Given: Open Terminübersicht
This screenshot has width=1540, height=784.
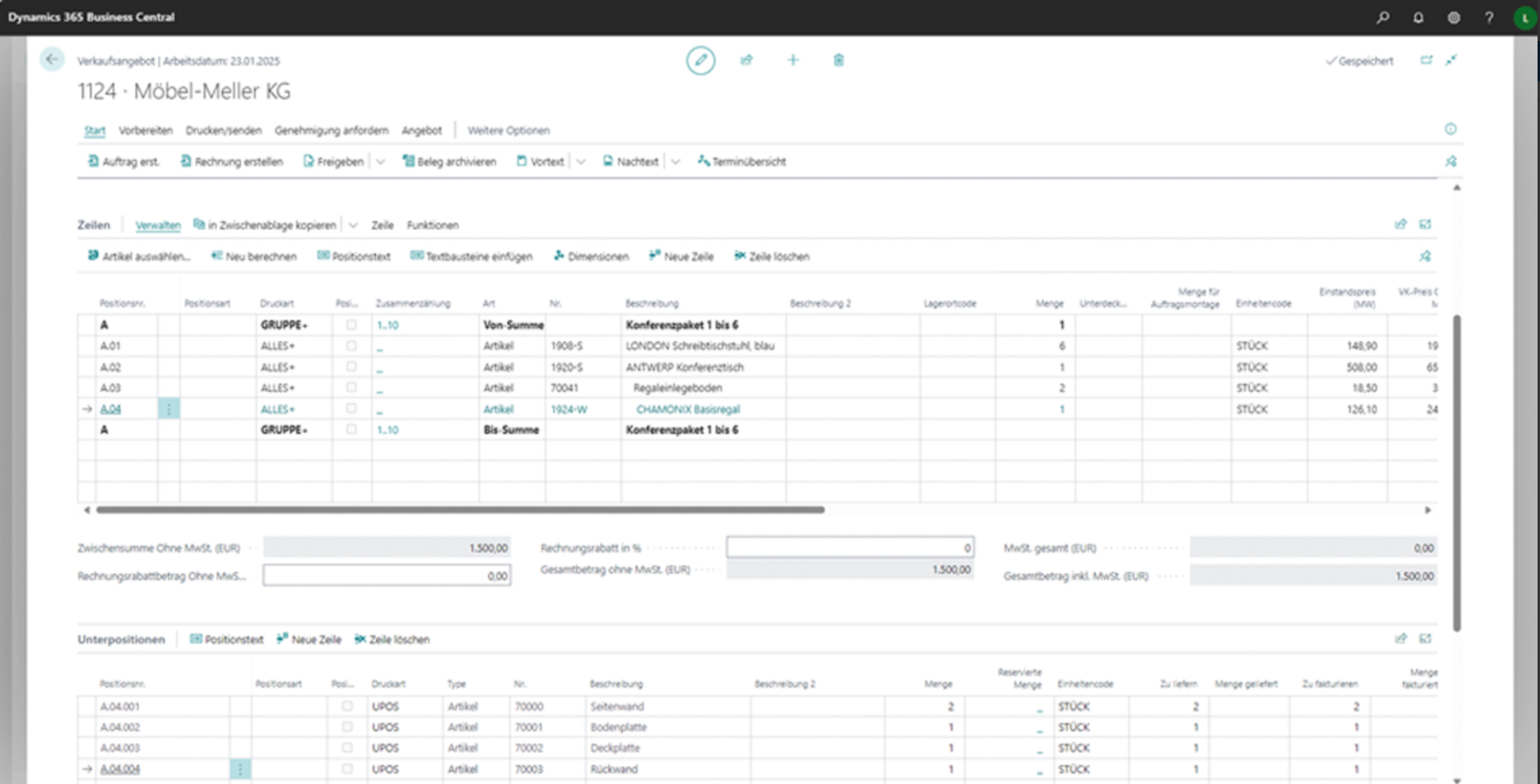Looking at the screenshot, I should (x=742, y=161).
